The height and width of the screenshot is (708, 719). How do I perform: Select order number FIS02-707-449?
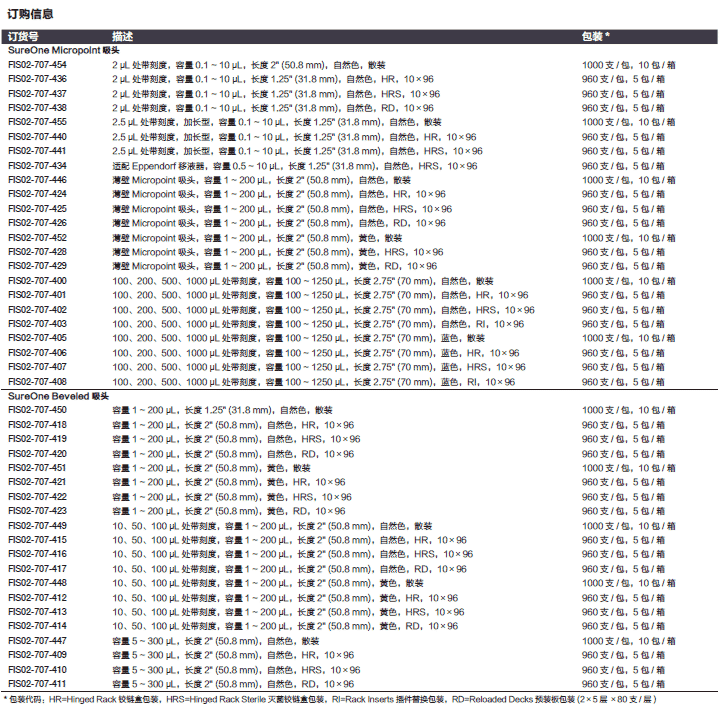(x=37, y=525)
